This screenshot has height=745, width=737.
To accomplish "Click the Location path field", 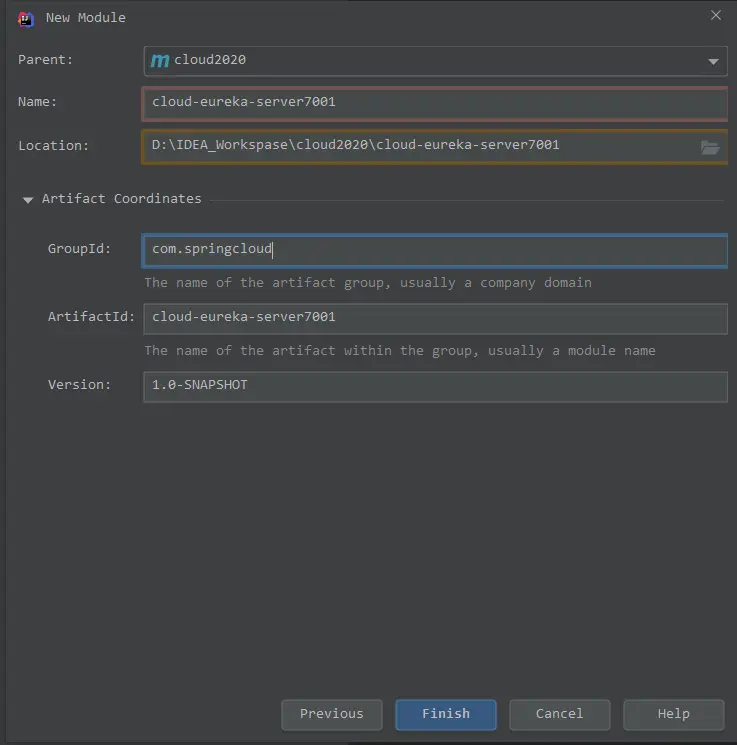I will 420,145.
